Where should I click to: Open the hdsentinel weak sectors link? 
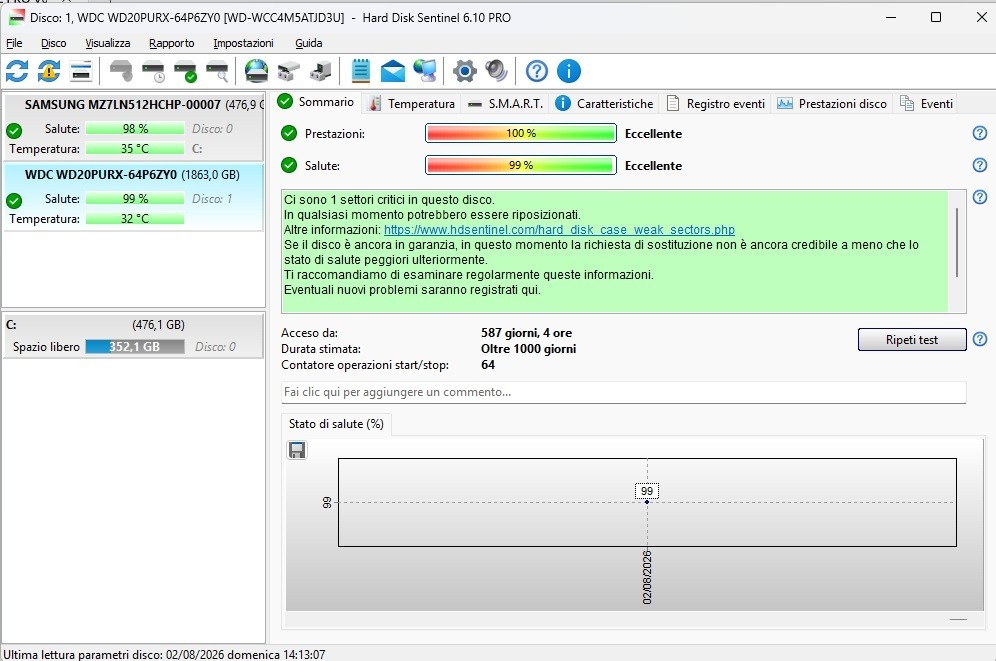pyautogui.click(x=559, y=230)
